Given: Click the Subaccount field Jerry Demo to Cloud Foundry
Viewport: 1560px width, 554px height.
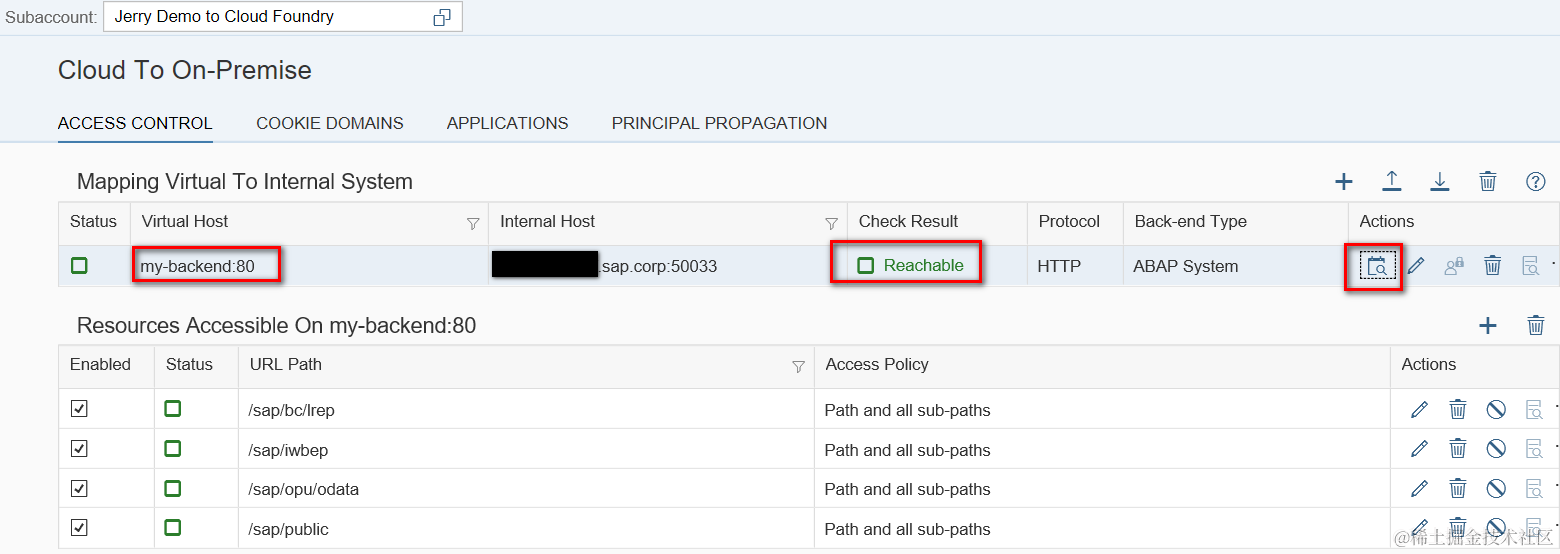Looking at the screenshot, I should 283,17.
